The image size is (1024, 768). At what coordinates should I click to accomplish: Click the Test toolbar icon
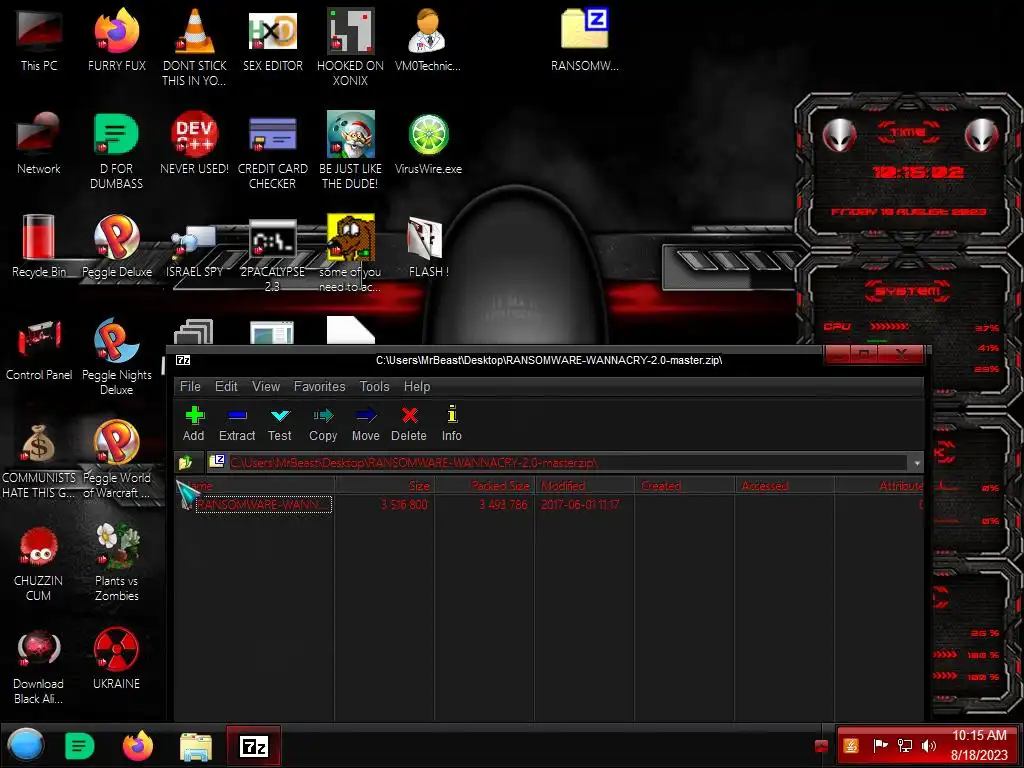tap(280, 424)
